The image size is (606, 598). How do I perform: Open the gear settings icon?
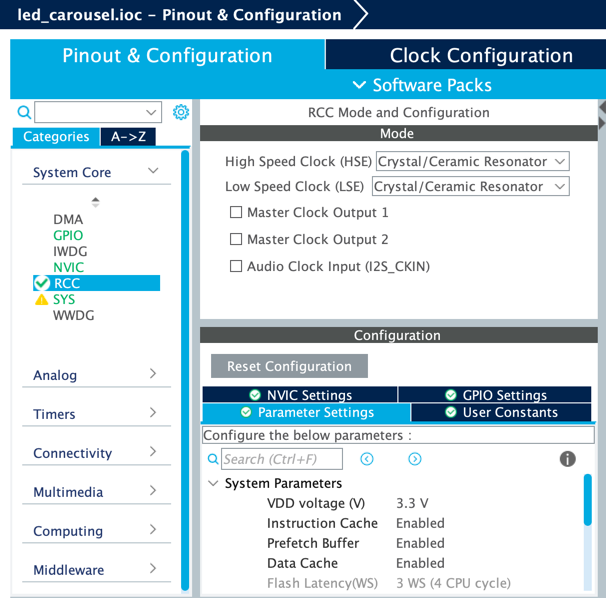coord(181,112)
